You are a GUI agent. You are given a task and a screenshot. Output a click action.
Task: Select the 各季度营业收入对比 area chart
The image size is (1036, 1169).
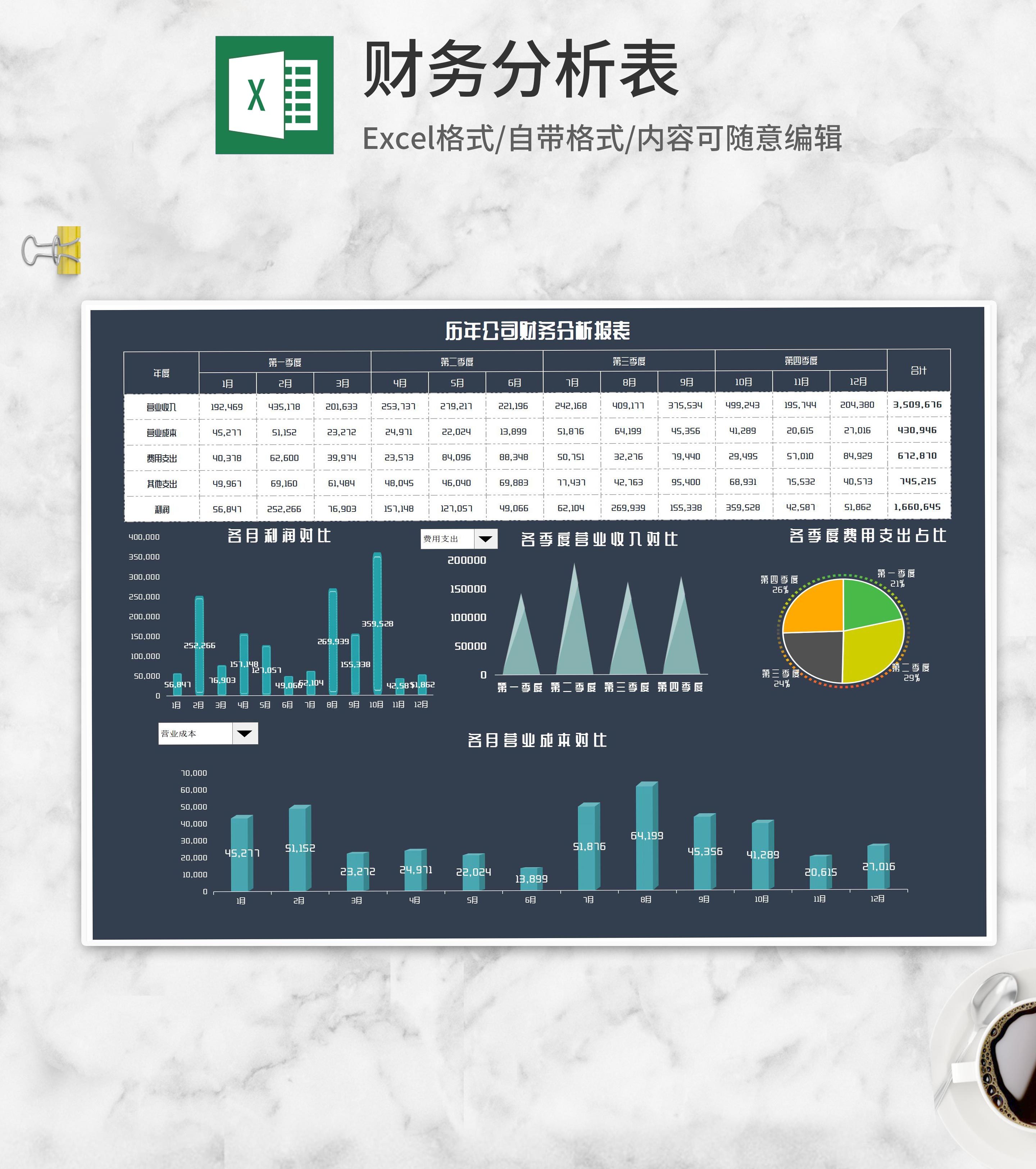pyautogui.click(x=601, y=623)
